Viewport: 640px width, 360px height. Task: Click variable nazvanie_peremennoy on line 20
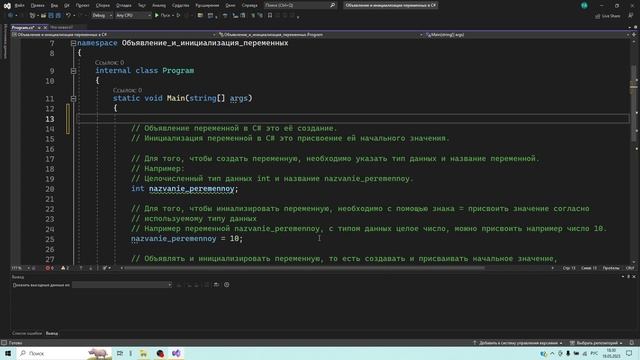point(191,189)
